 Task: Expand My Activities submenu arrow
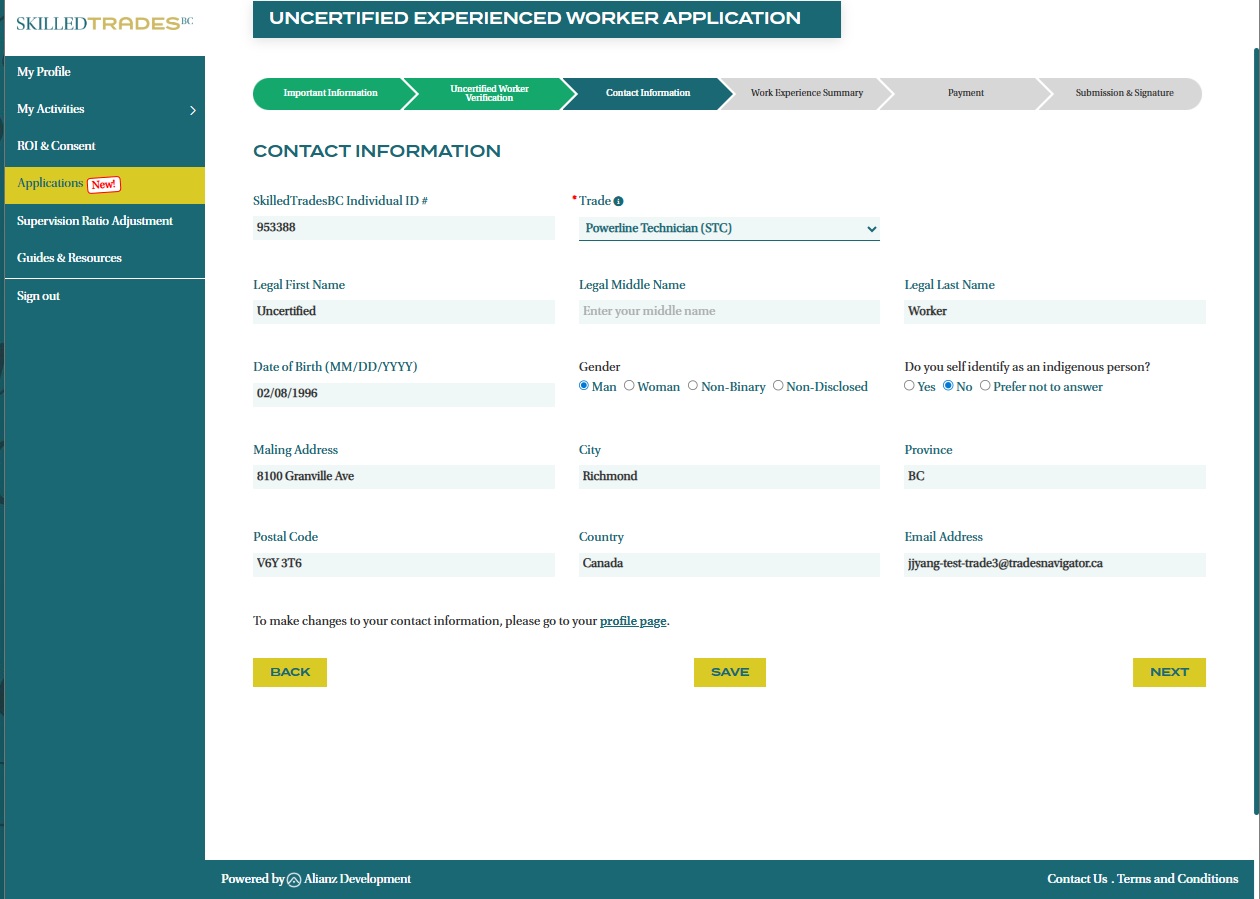193,110
